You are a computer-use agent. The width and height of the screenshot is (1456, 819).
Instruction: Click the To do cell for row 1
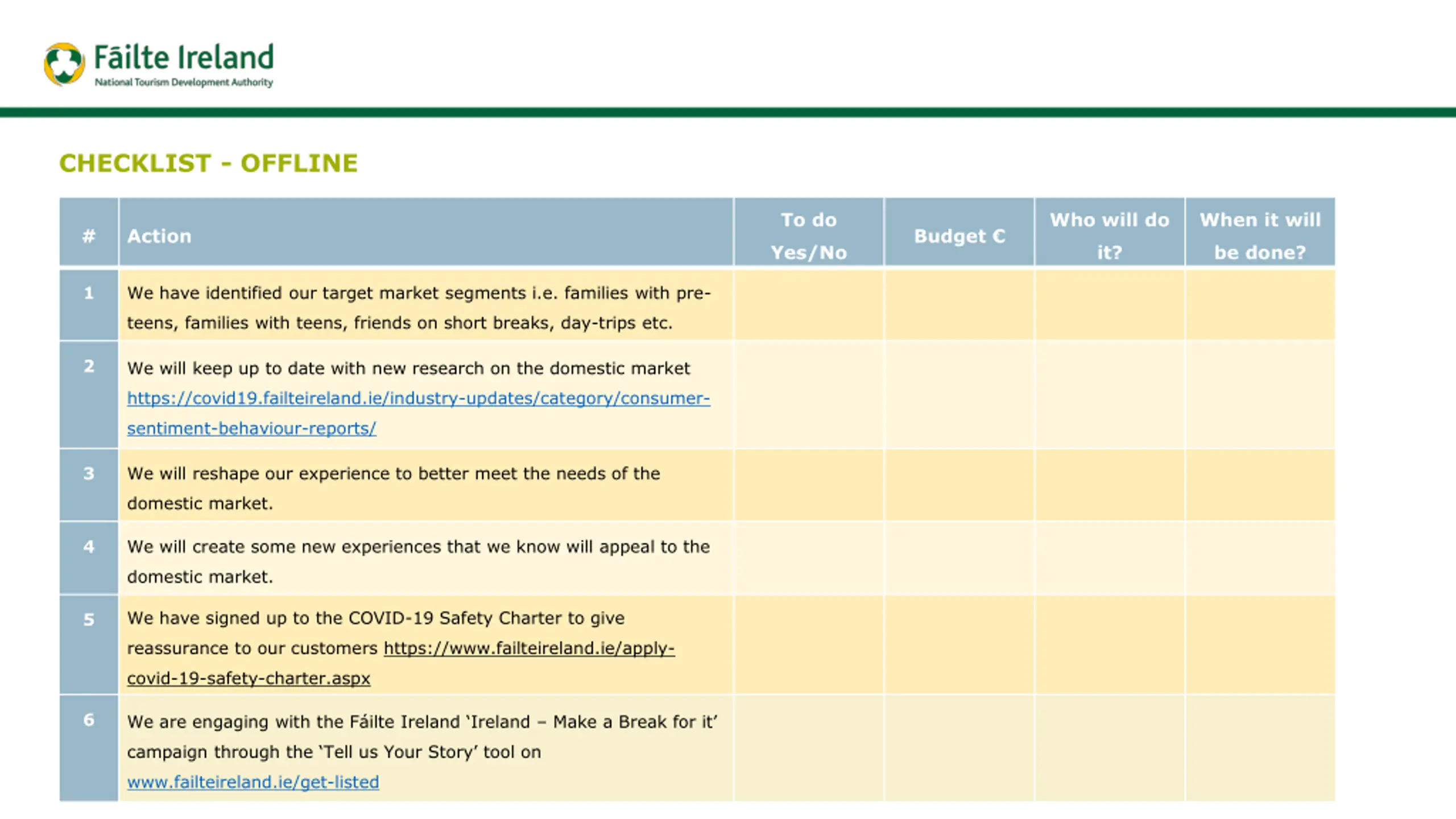coord(808,305)
